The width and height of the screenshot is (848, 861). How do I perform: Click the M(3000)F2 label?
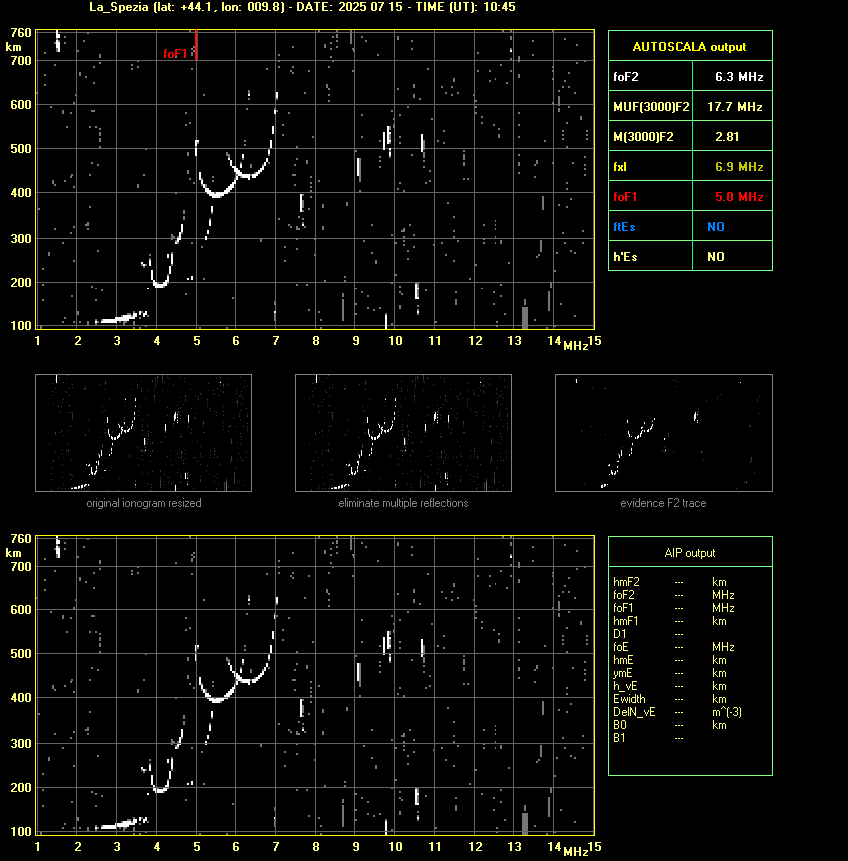click(643, 137)
